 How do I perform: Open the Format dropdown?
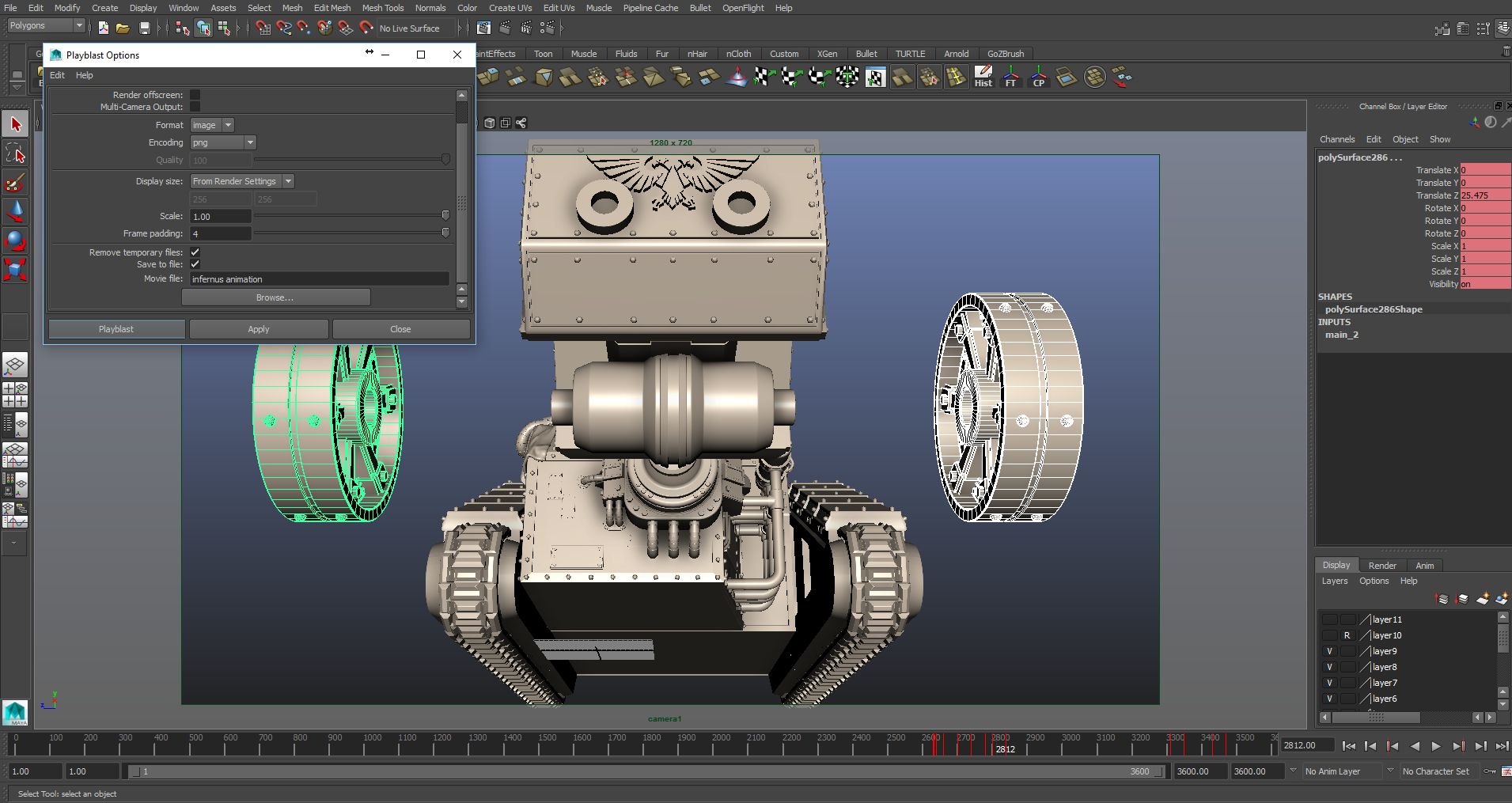coord(212,125)
